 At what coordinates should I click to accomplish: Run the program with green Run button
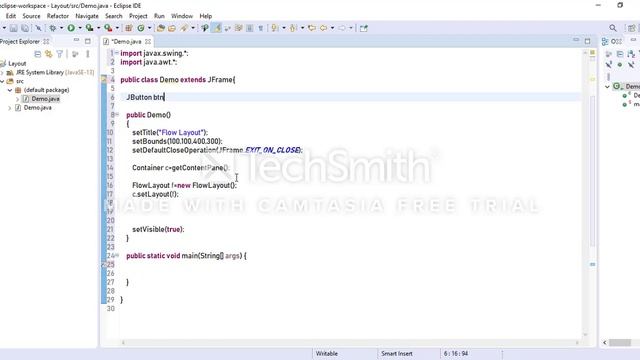tap(71, 28)
